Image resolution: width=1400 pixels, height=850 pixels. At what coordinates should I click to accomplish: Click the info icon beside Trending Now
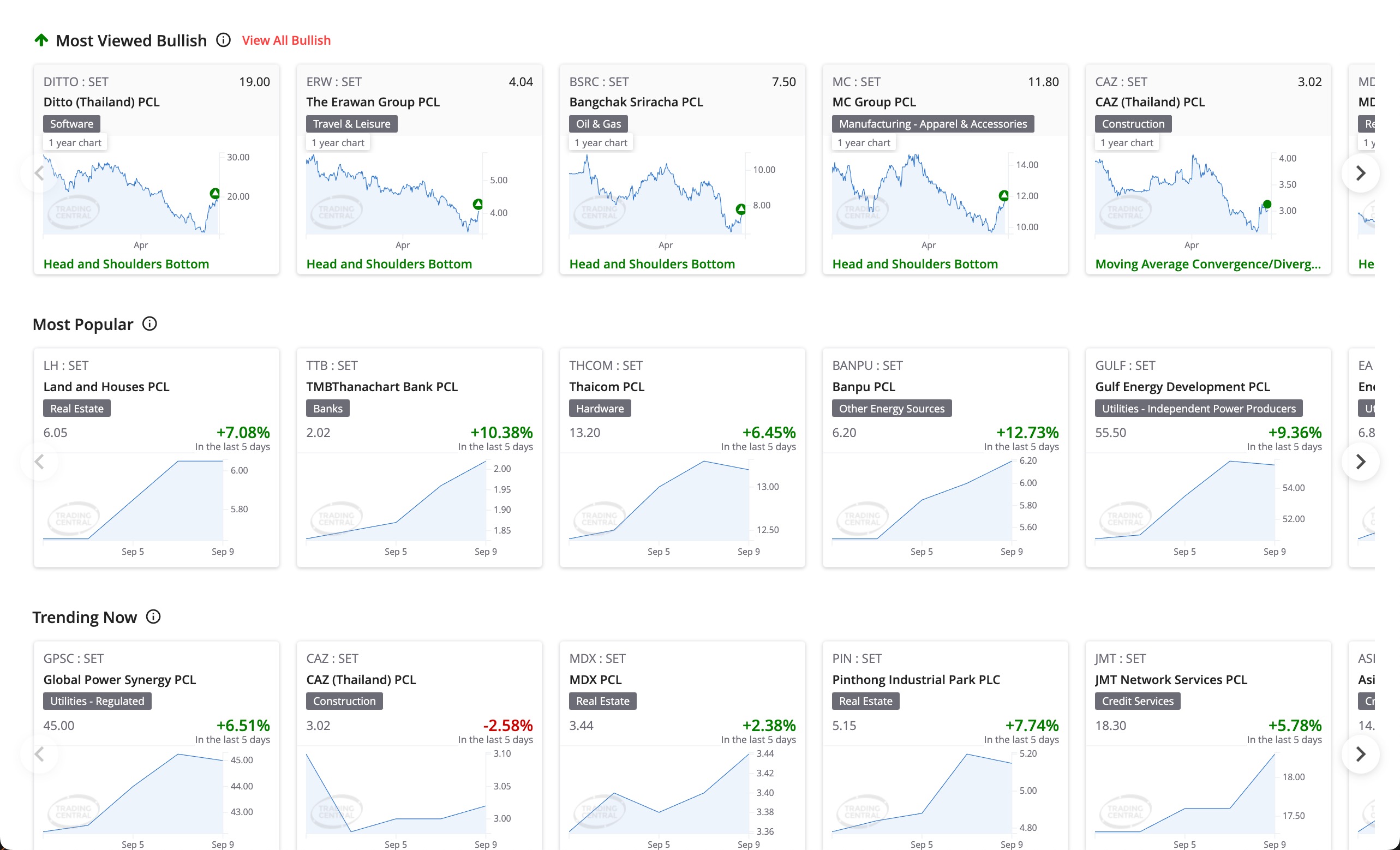pos(153,616)
